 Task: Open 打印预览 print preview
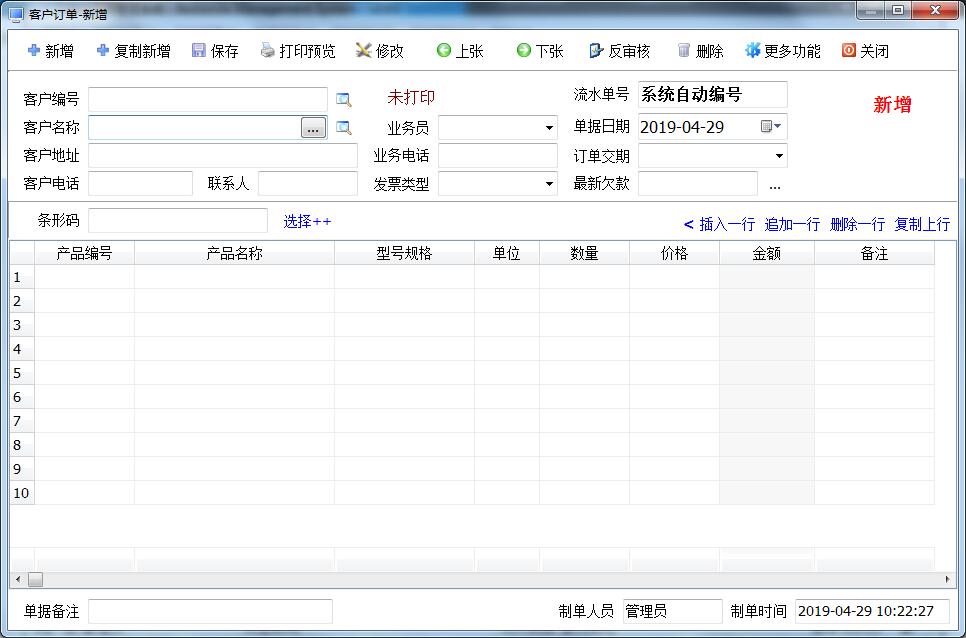click(x=268, y=51)
